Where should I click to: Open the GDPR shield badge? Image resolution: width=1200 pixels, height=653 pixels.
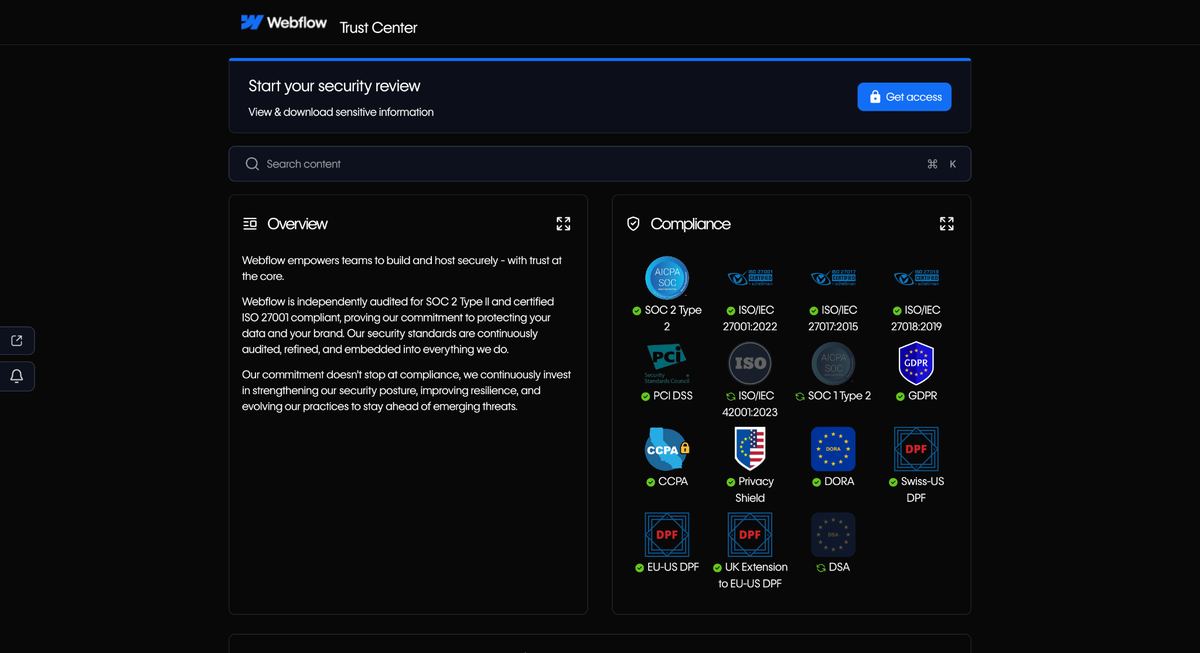coord(916,364)
